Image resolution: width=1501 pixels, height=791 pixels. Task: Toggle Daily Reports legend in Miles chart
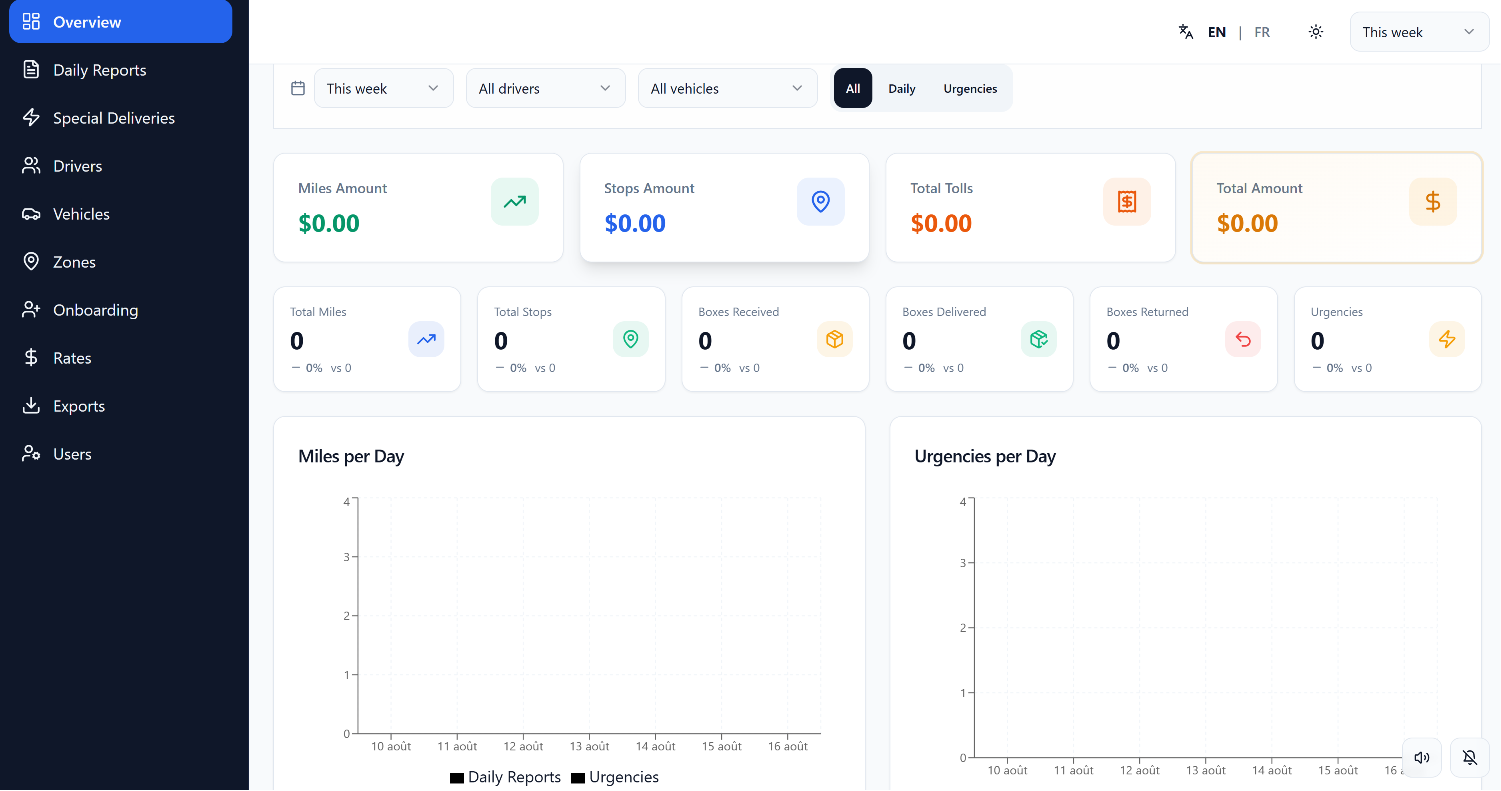506,777
